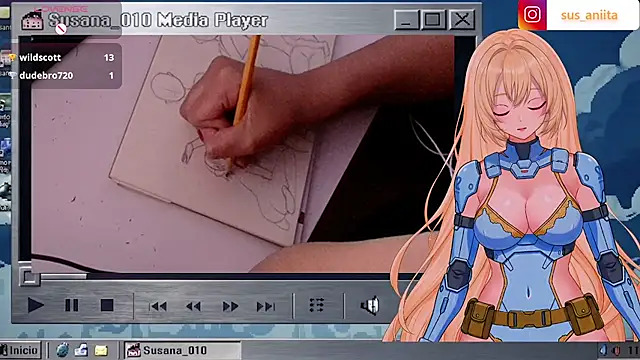Open the Inicio start button
The height and width of the screenshot is (360, 640).
21,350
